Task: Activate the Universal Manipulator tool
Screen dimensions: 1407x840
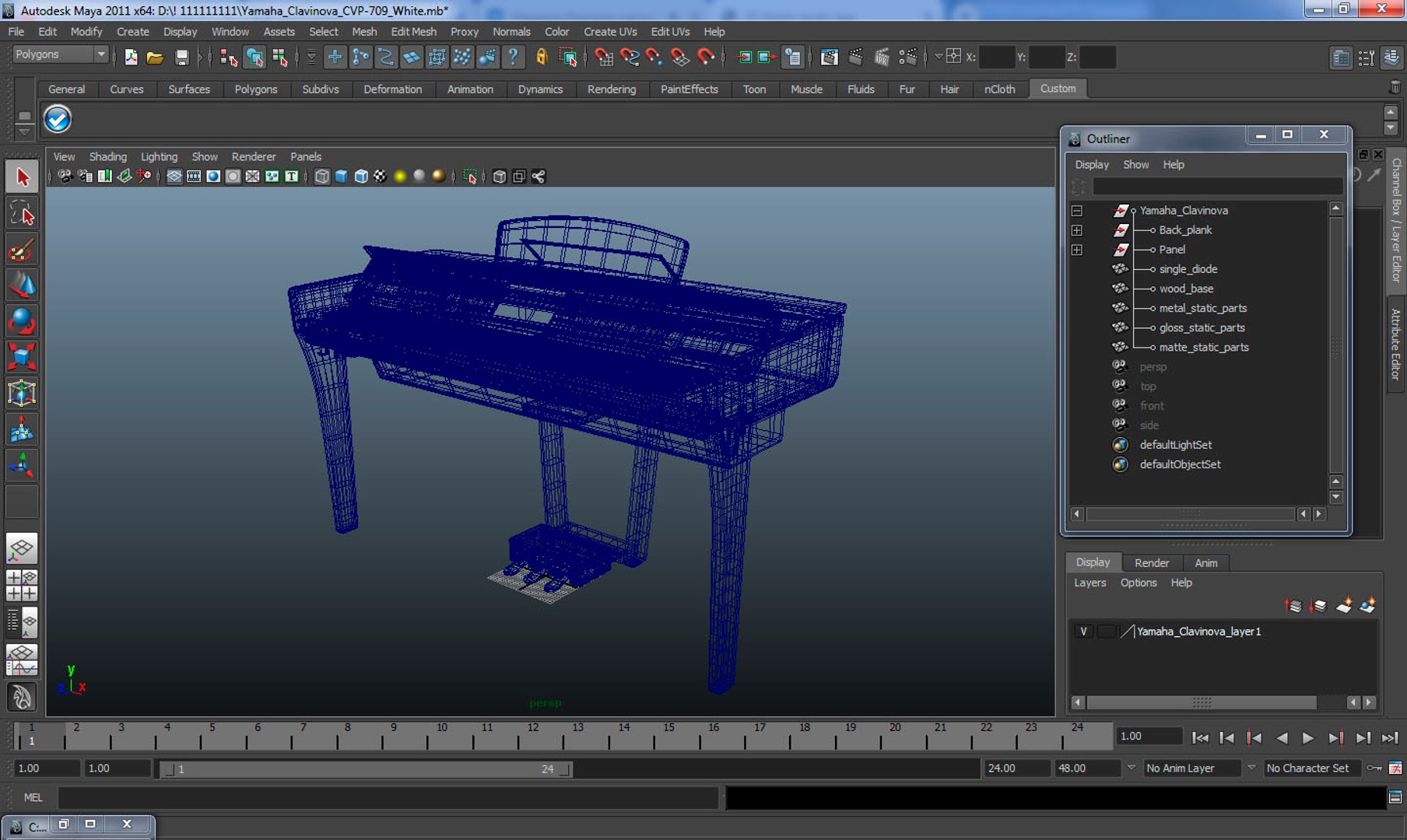Action: point(22,394)
